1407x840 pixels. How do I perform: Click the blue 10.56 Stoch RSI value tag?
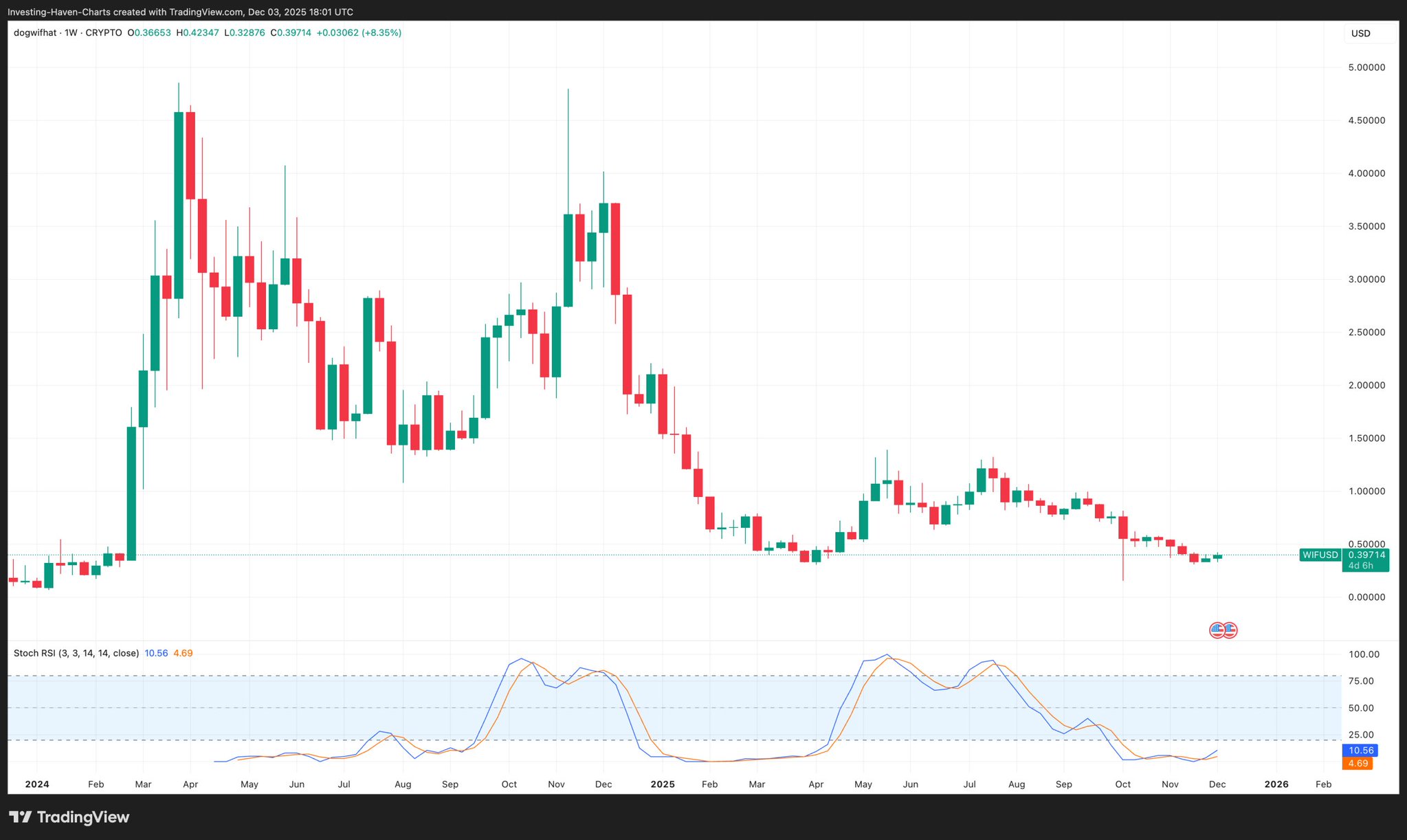1360,751
